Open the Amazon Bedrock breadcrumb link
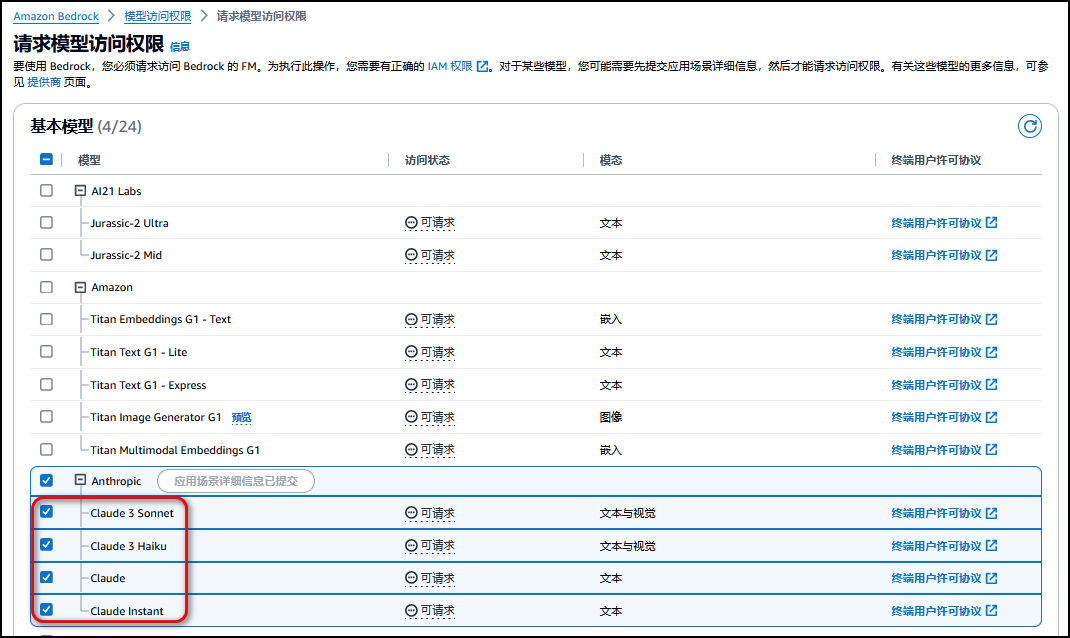1070x638 pixels. pyautogui.click(x=56, y=16)
